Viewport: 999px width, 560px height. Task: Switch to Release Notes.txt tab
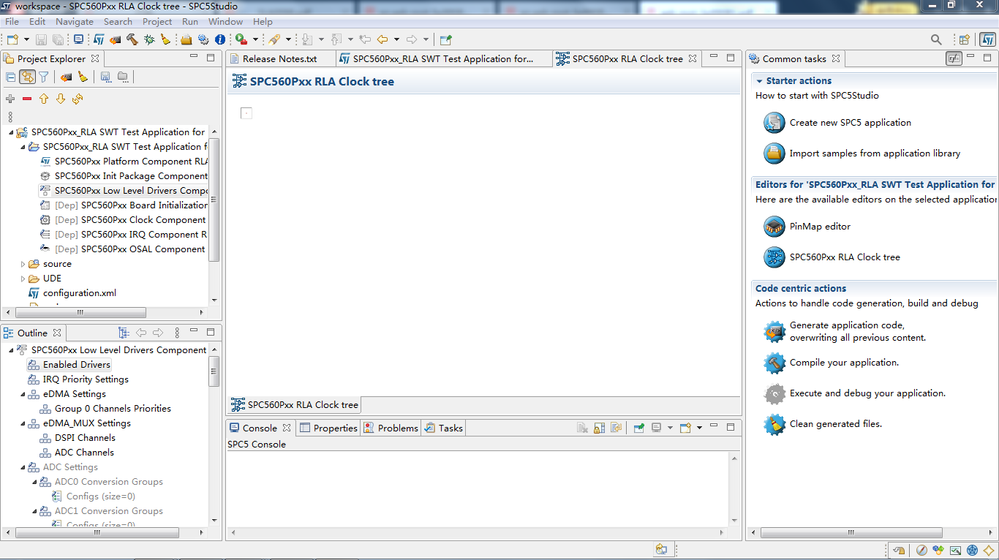tap(279, 59)
